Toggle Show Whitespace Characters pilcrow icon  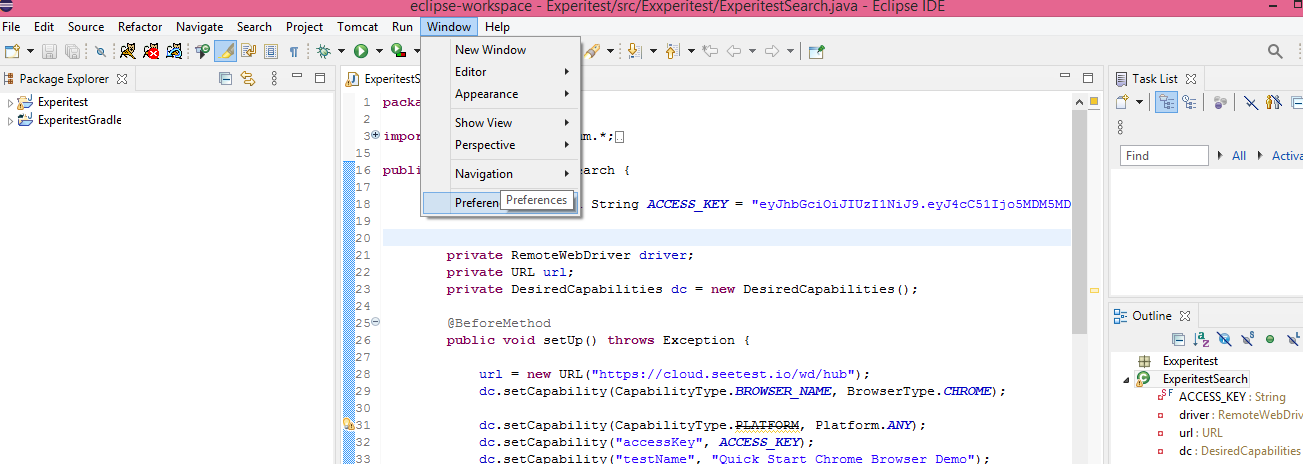(294, 51)
